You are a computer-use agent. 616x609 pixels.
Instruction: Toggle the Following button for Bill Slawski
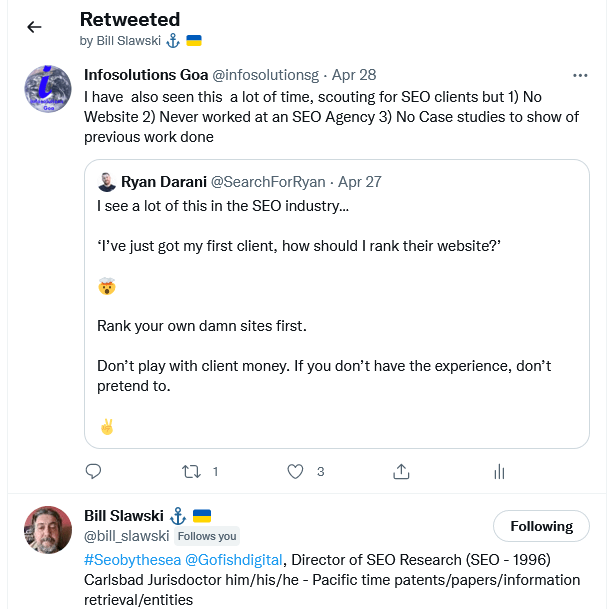(x=541, y=526)
